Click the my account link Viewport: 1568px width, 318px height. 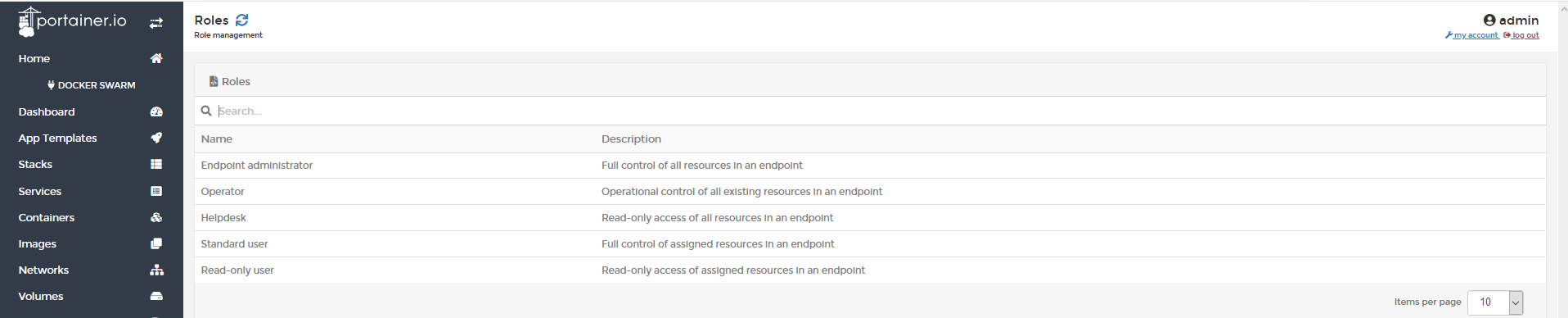[x=1471, y=35]
